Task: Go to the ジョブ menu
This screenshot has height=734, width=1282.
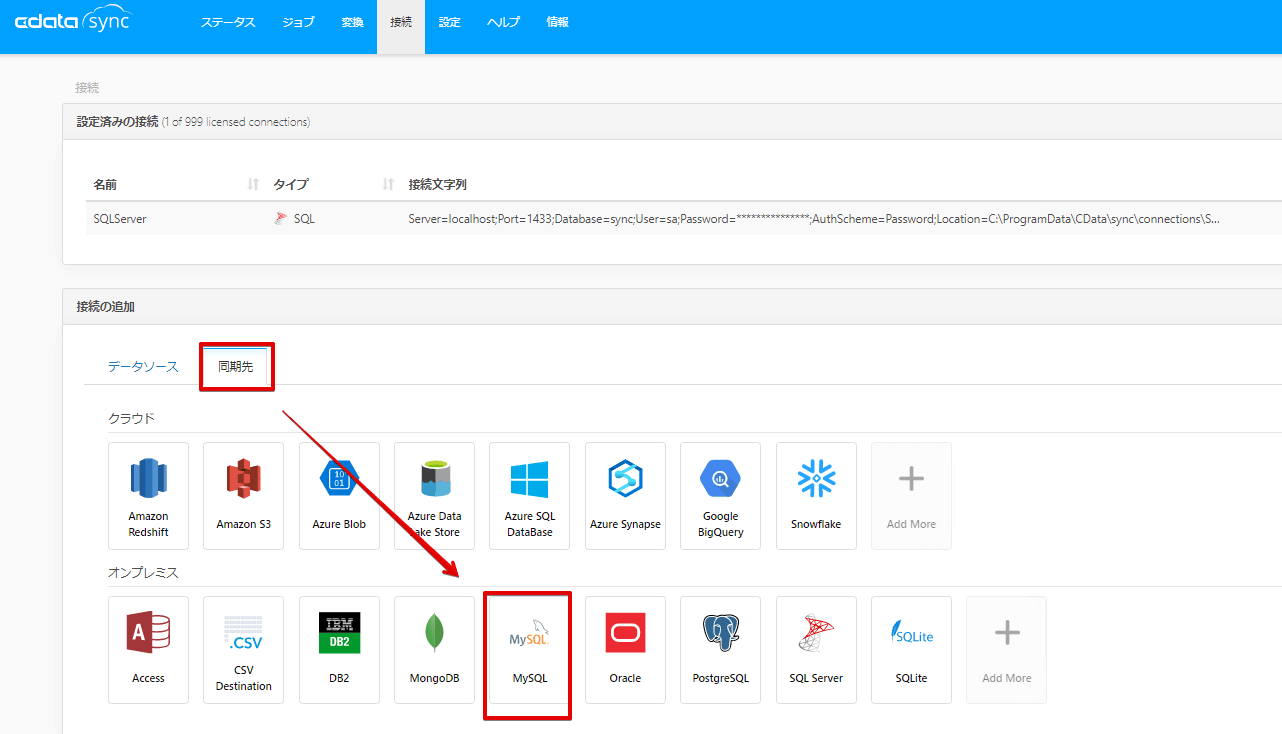Action: (298, 22)
